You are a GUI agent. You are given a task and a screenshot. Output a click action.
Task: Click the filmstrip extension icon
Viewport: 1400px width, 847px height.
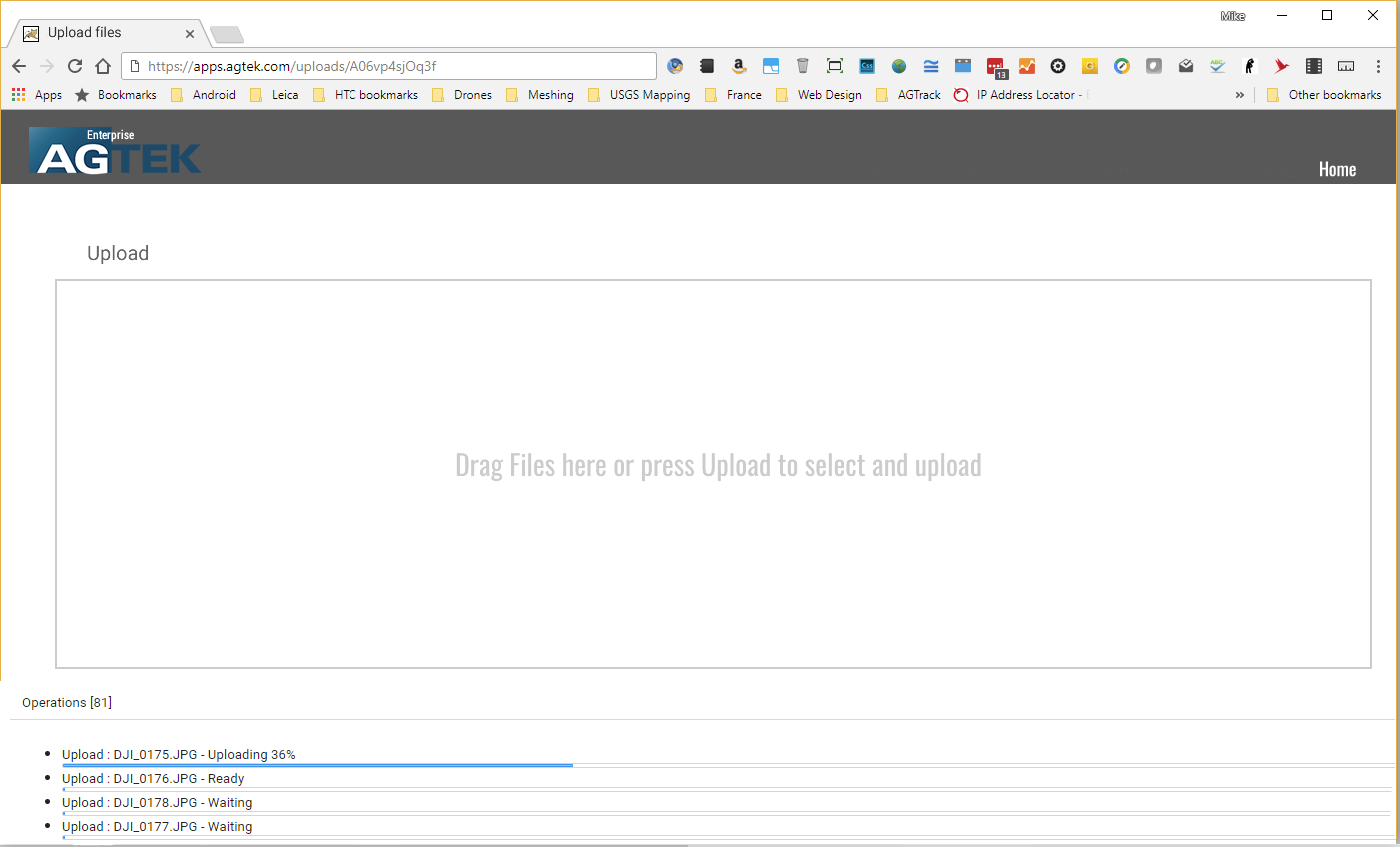tap(1314, 66)
